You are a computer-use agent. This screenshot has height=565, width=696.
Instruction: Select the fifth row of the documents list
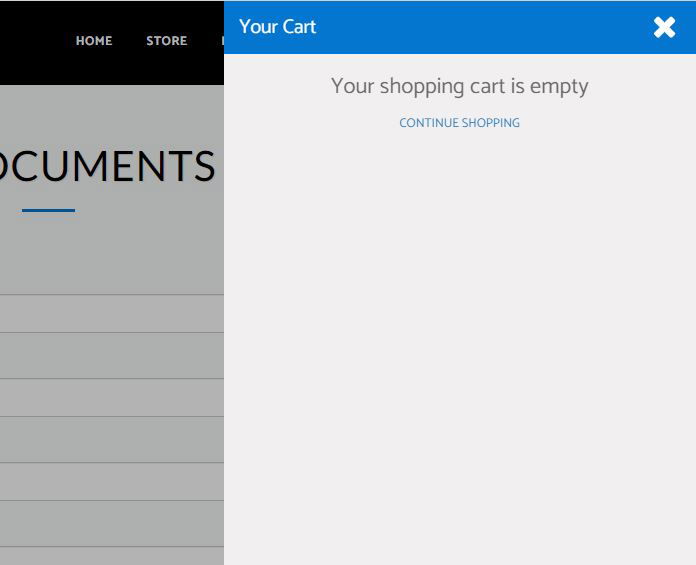click(x=110, y=482)
